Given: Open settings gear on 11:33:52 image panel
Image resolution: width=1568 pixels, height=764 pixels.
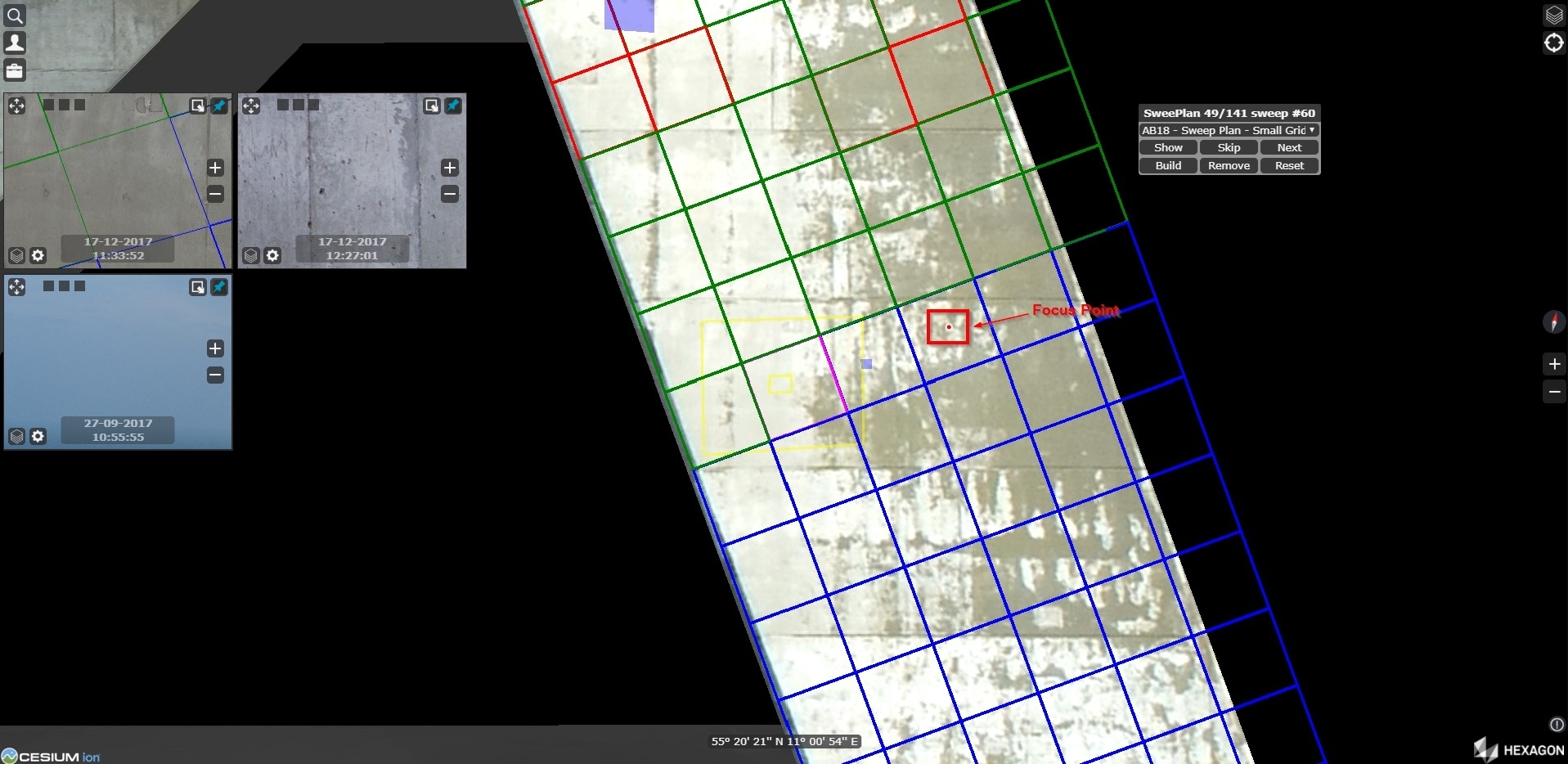Looking at the screenshot, I should [38, 256].
